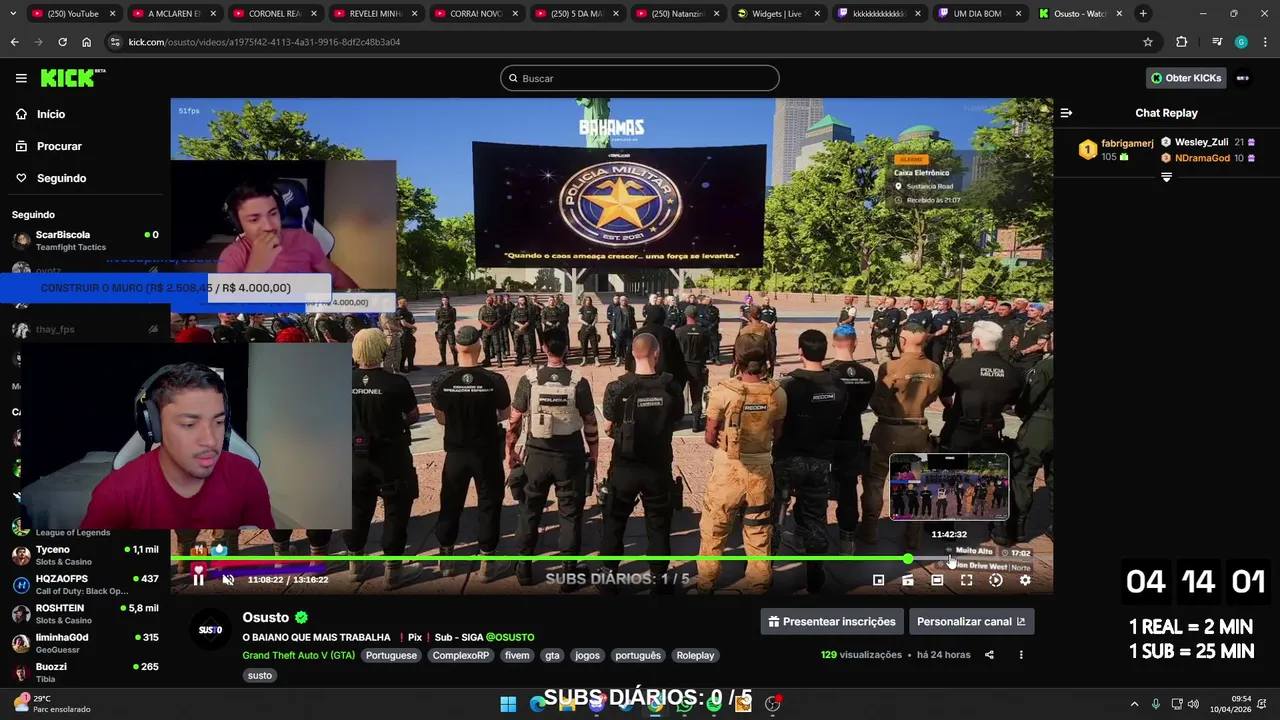Click the @OSUSTO link in description
Screen dimensions: 1280x720
click(x=510, y=637)
